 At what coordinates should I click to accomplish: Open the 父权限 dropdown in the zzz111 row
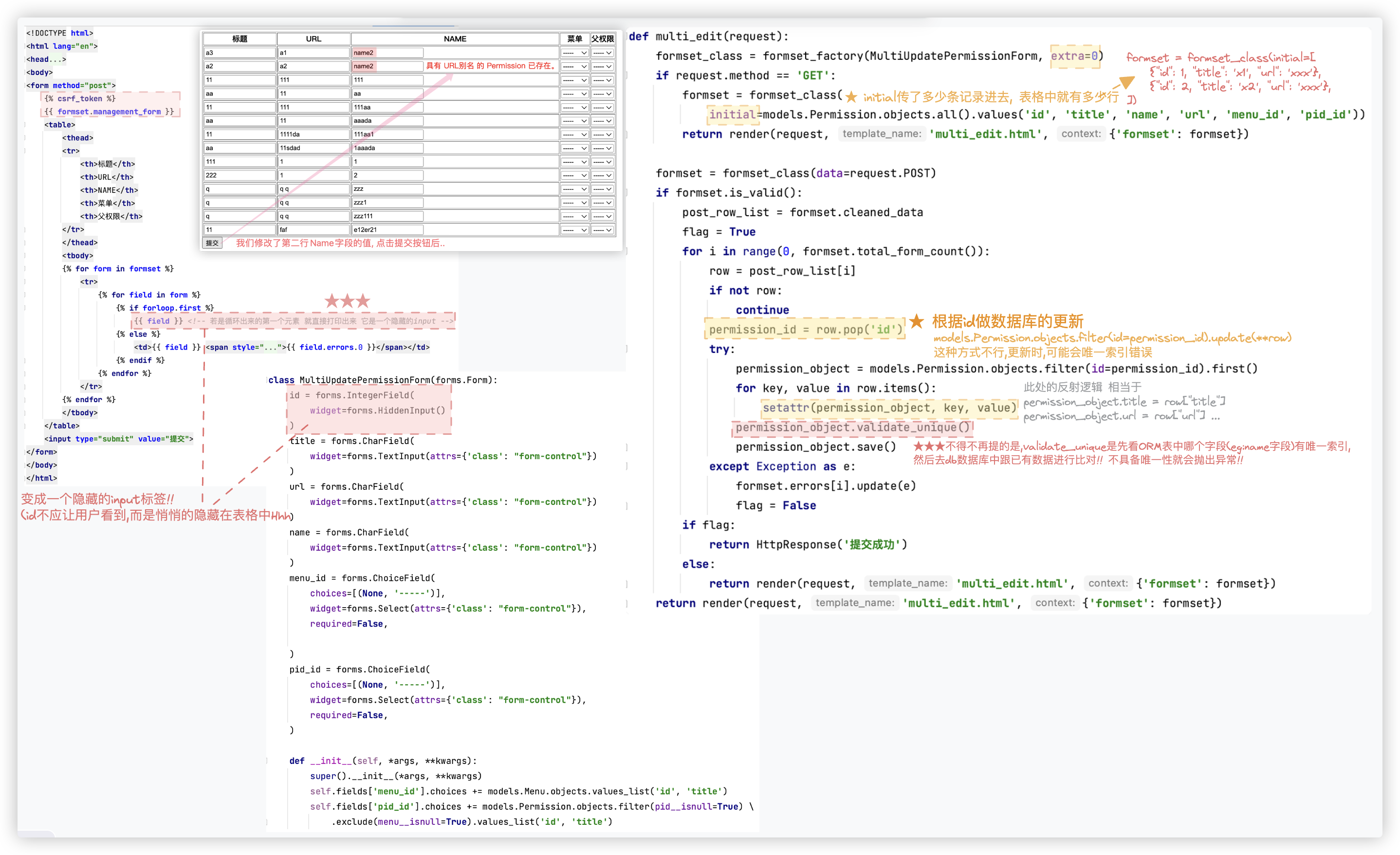602,216
